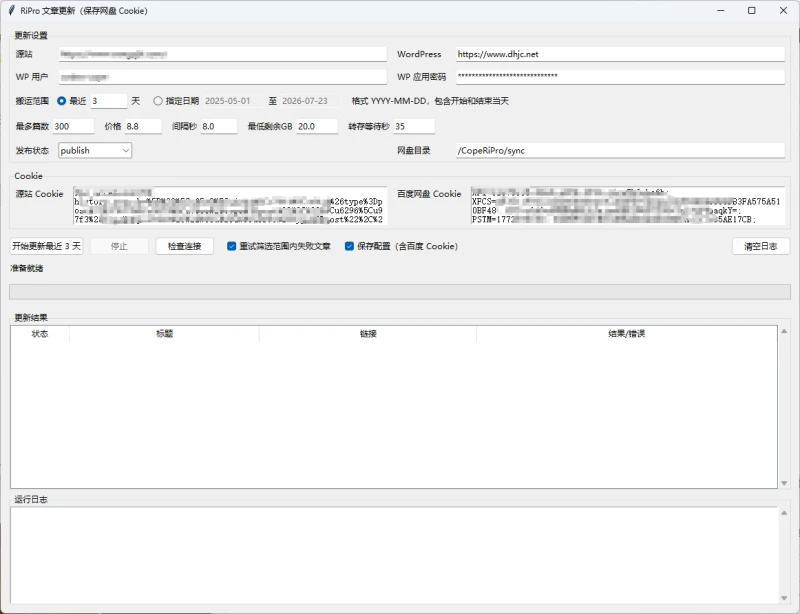Open the 发布状态 publish dropdown
The height and width of the screenshot is (614, 800).
(95, 151)
